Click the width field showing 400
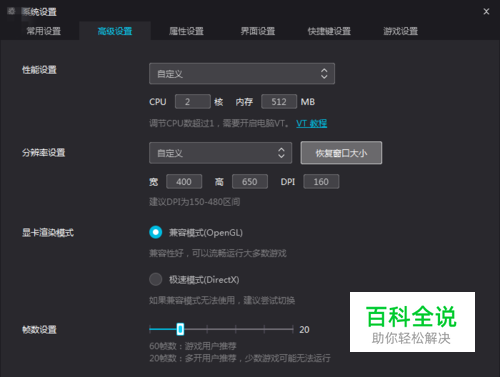This screenshot has width=500, height=377. coord(184,182)
